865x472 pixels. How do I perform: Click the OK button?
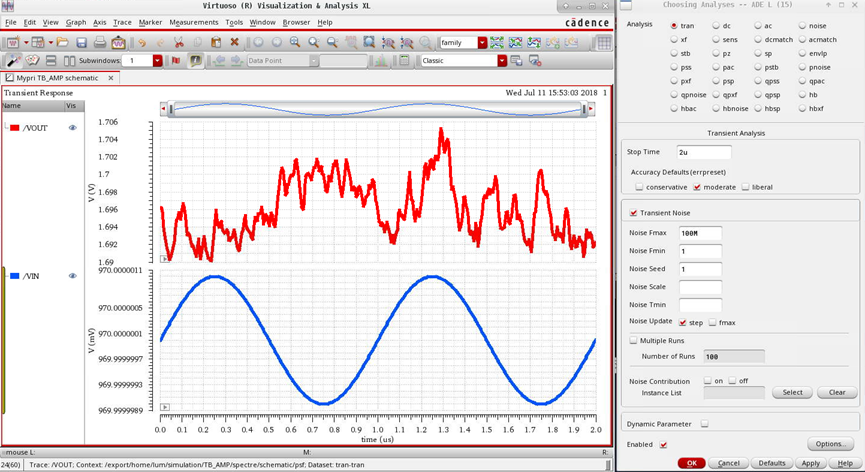[x=692, y=463]
